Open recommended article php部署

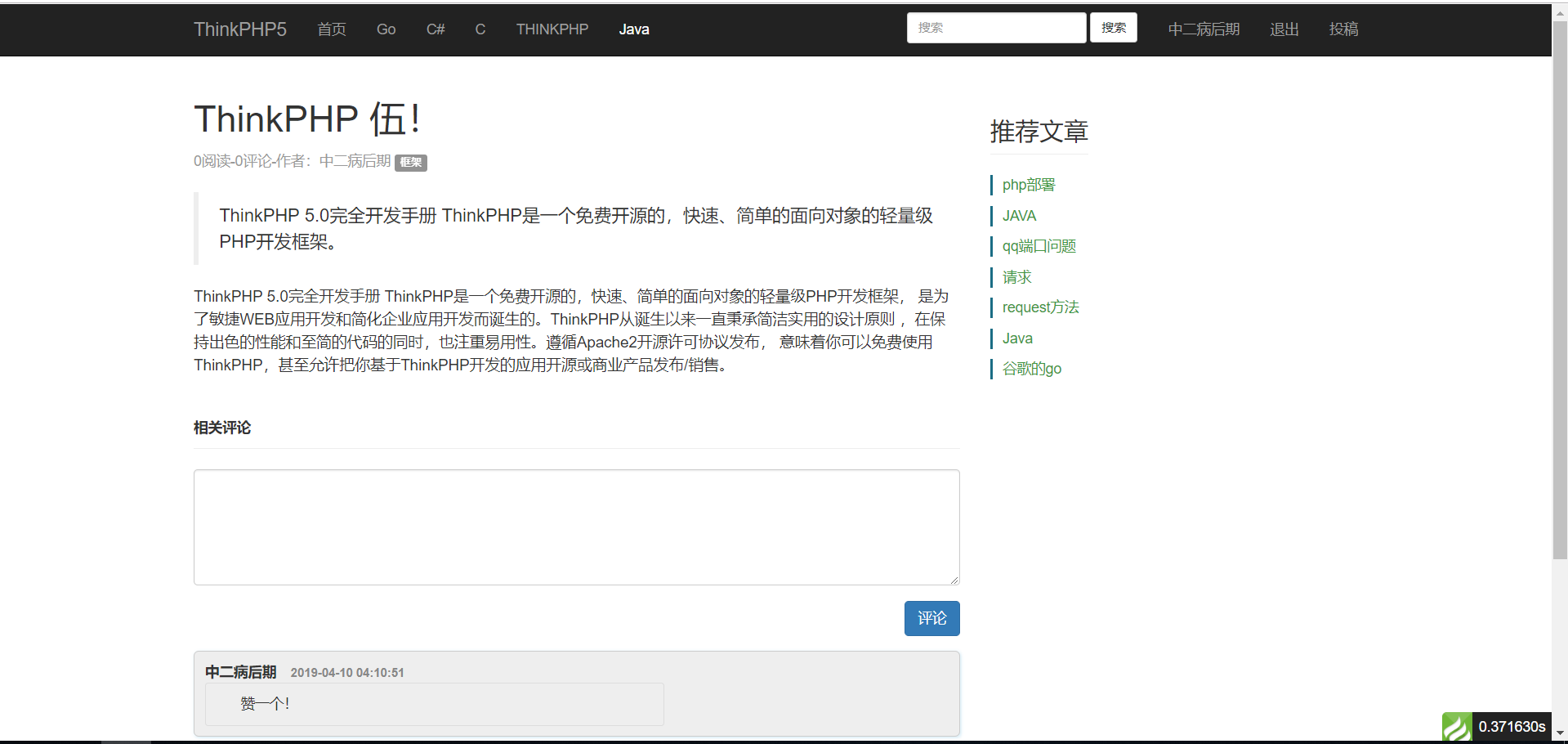[x=1029, y=185]
